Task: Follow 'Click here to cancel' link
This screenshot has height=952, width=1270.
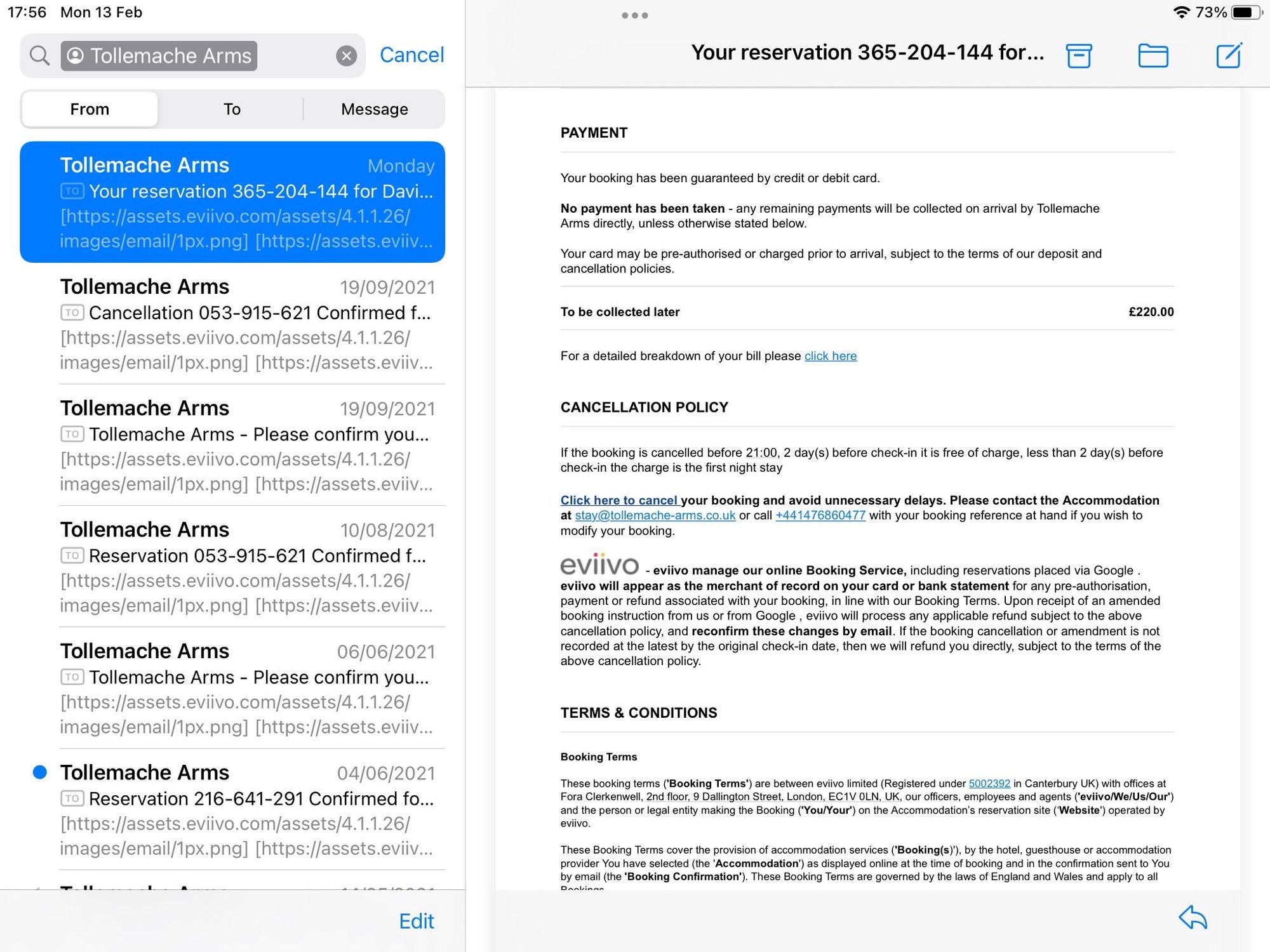Action: (x=619, y=500)
